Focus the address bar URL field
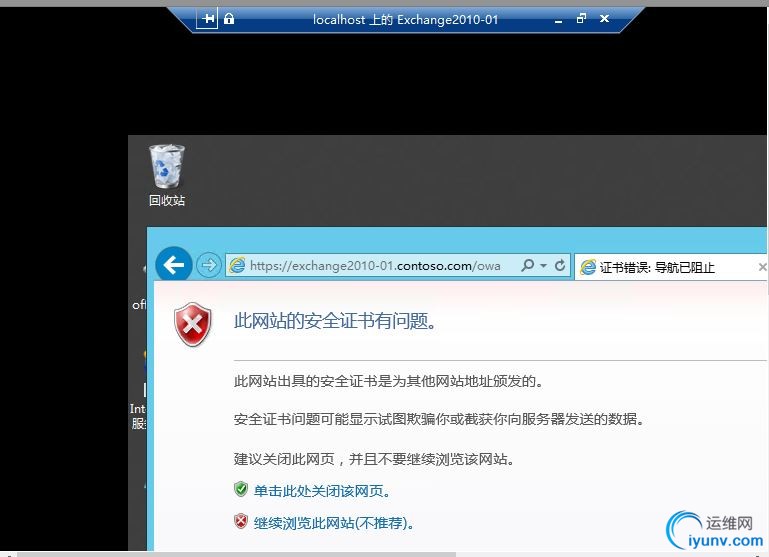769x557 pixels. click(x=375, y=266)
